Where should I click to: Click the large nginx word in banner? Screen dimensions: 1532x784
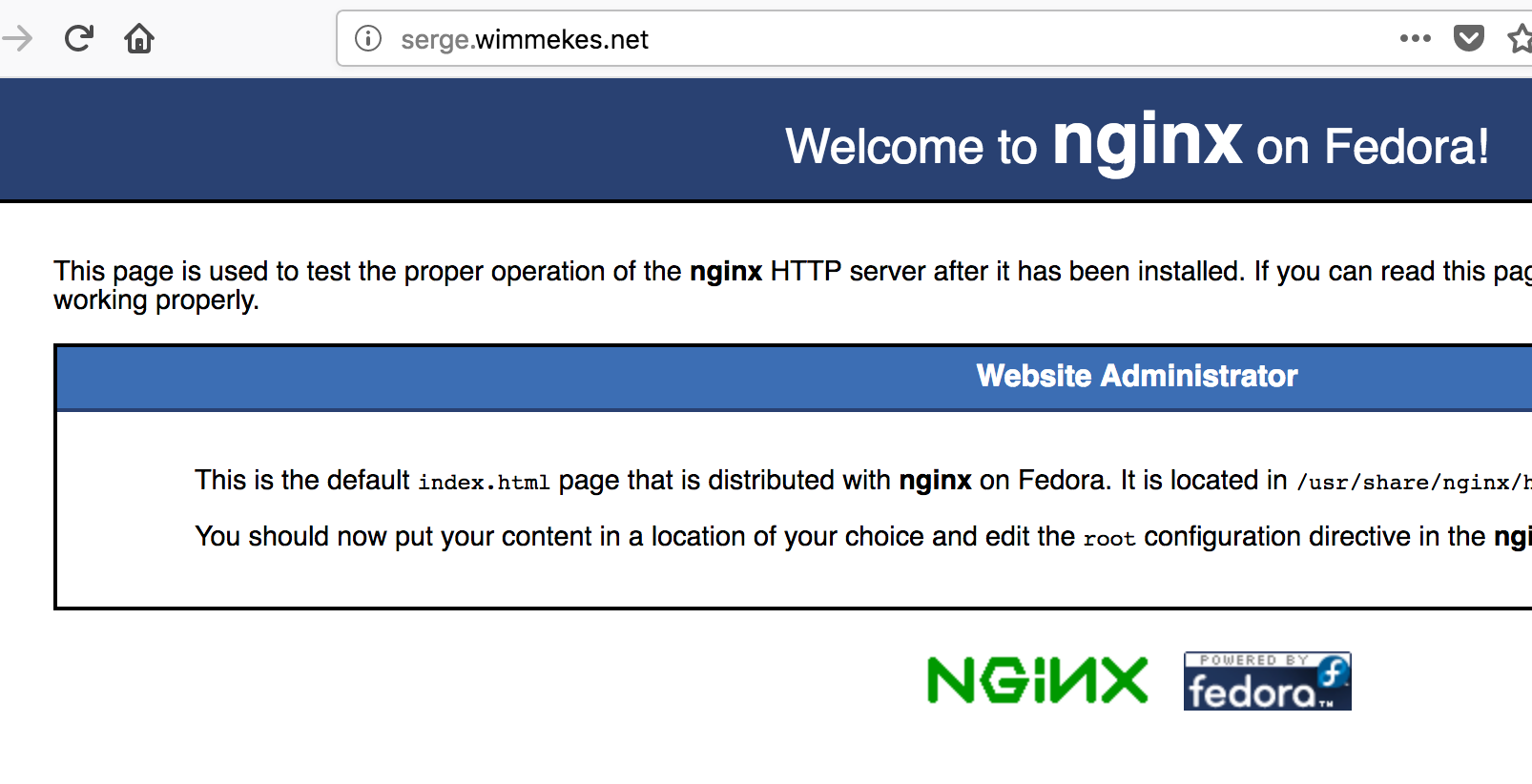pos(1147,141)
